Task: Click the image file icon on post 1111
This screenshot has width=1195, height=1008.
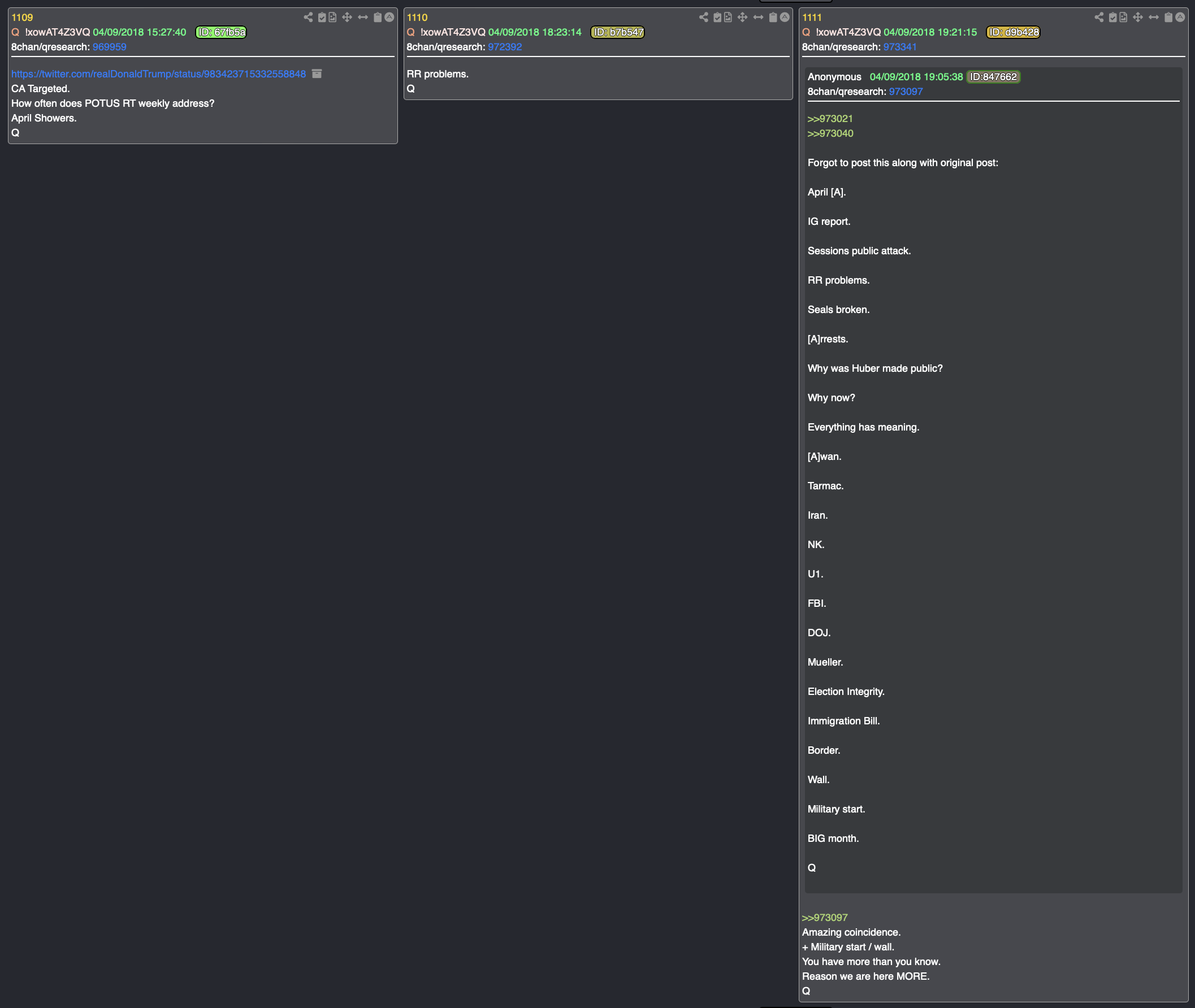Action: 1124,17
